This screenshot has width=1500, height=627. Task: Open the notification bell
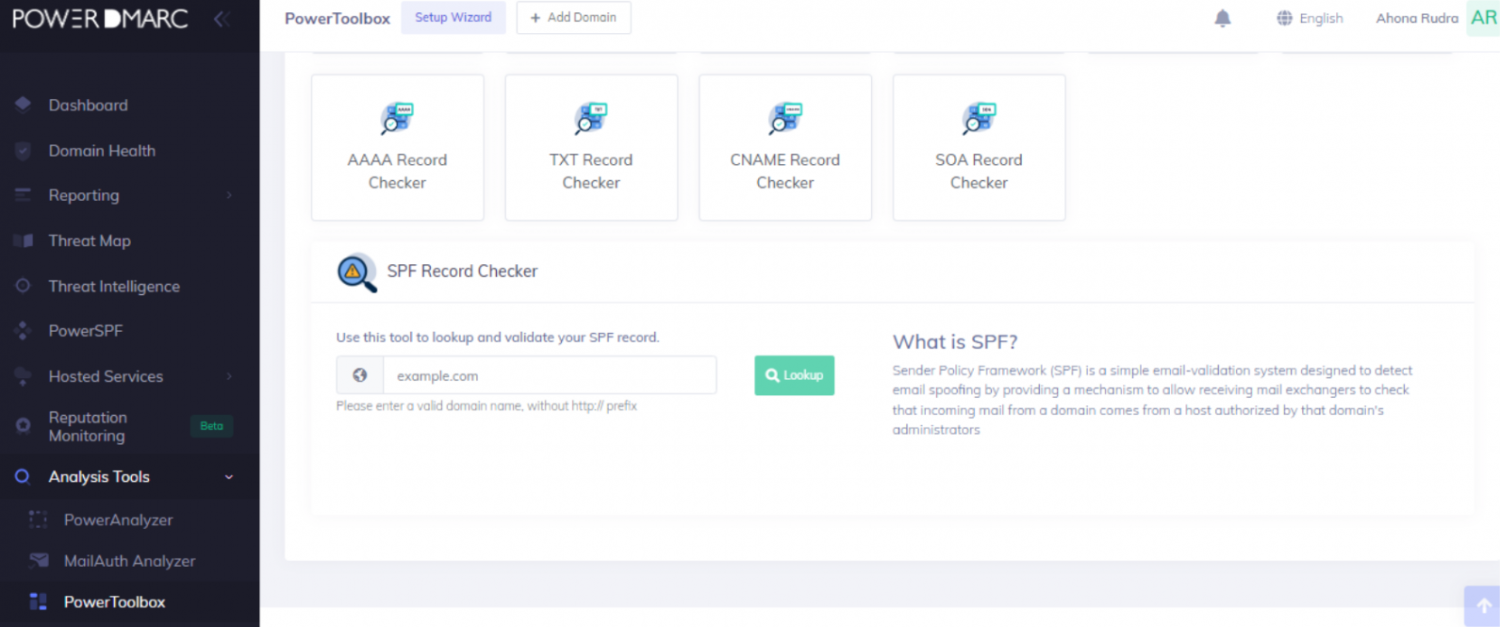1222,17
